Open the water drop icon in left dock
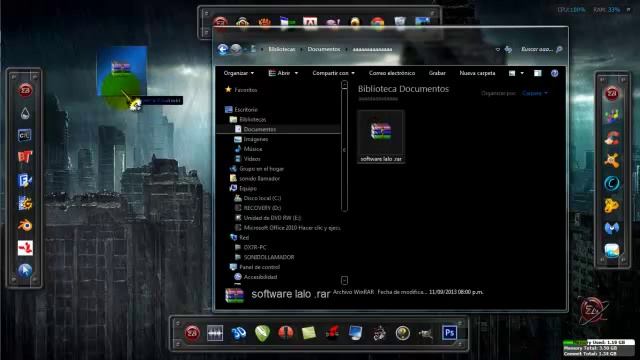The height and width of the screenshot is (360, 640). (25, 113)
